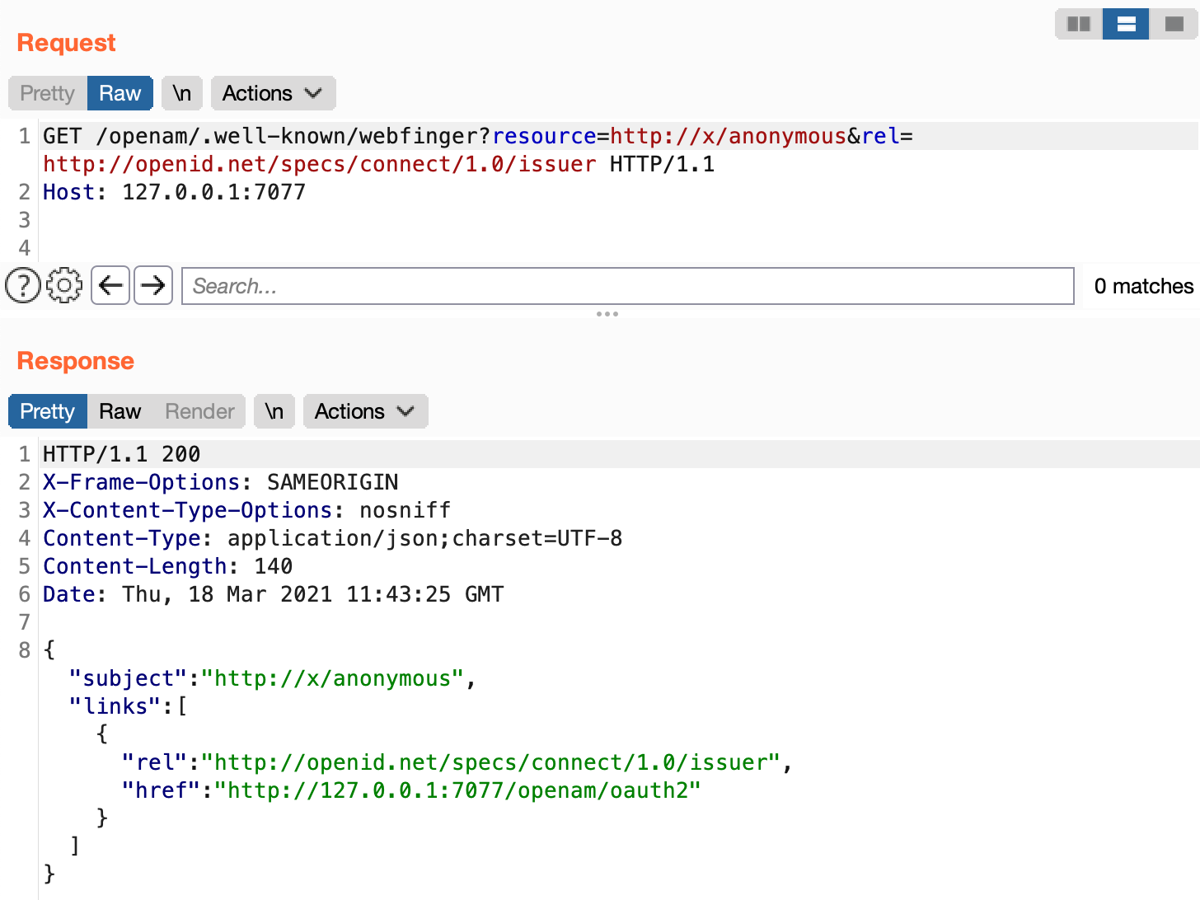Switch Request view to Pretty tab
The image size is (1200, 900).
[47, 93]
